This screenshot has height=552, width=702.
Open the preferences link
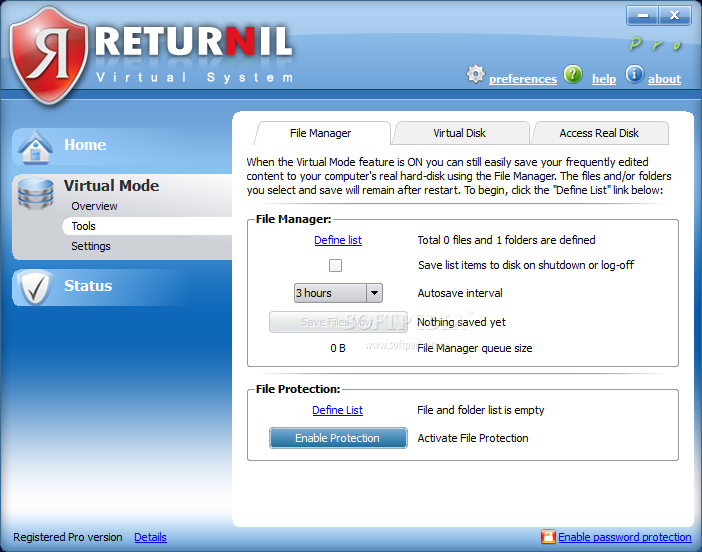click(522, 79)
